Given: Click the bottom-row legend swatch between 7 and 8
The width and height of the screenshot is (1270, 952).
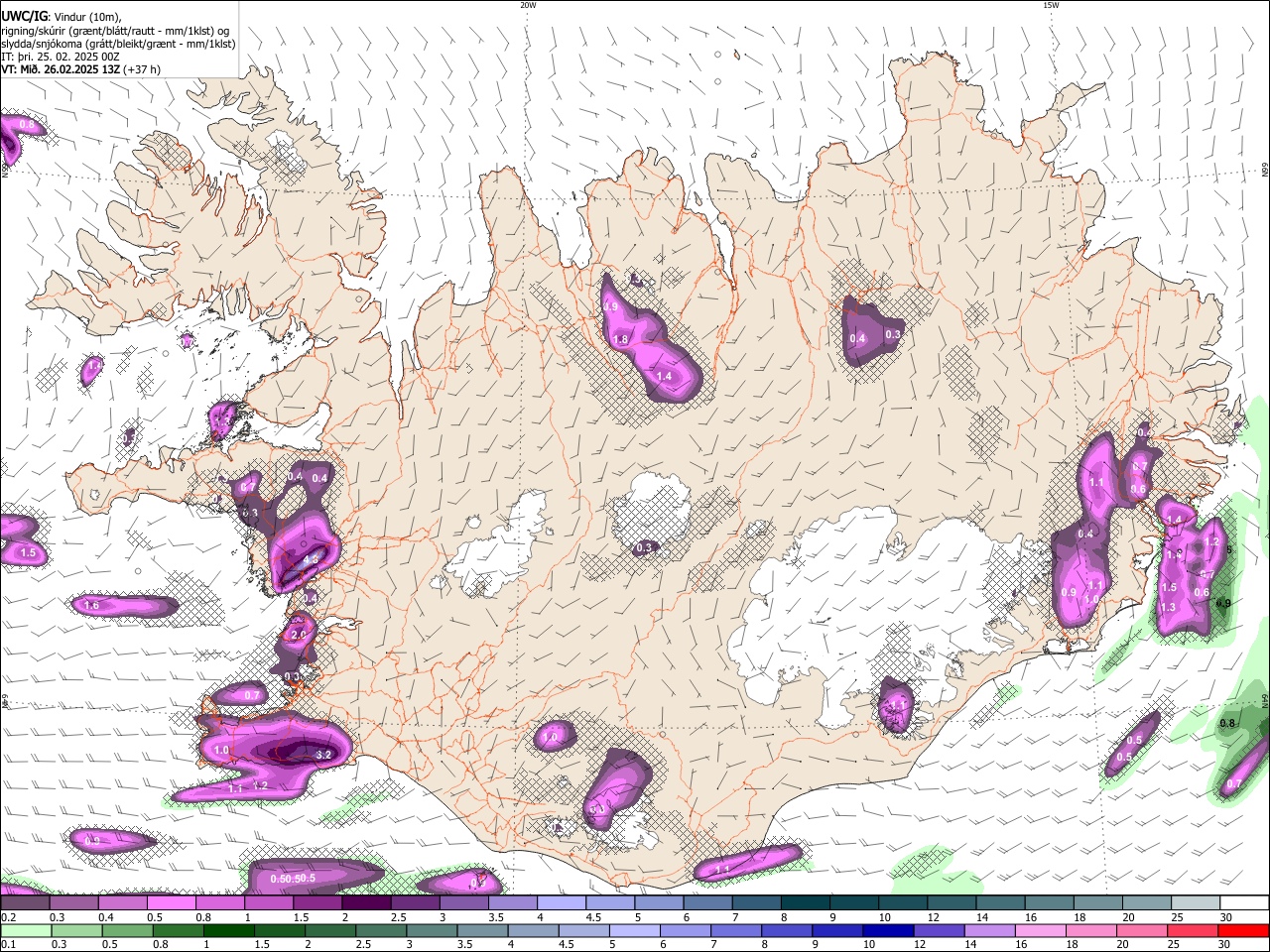Looking at the screenshot, I should coord(736,930).
